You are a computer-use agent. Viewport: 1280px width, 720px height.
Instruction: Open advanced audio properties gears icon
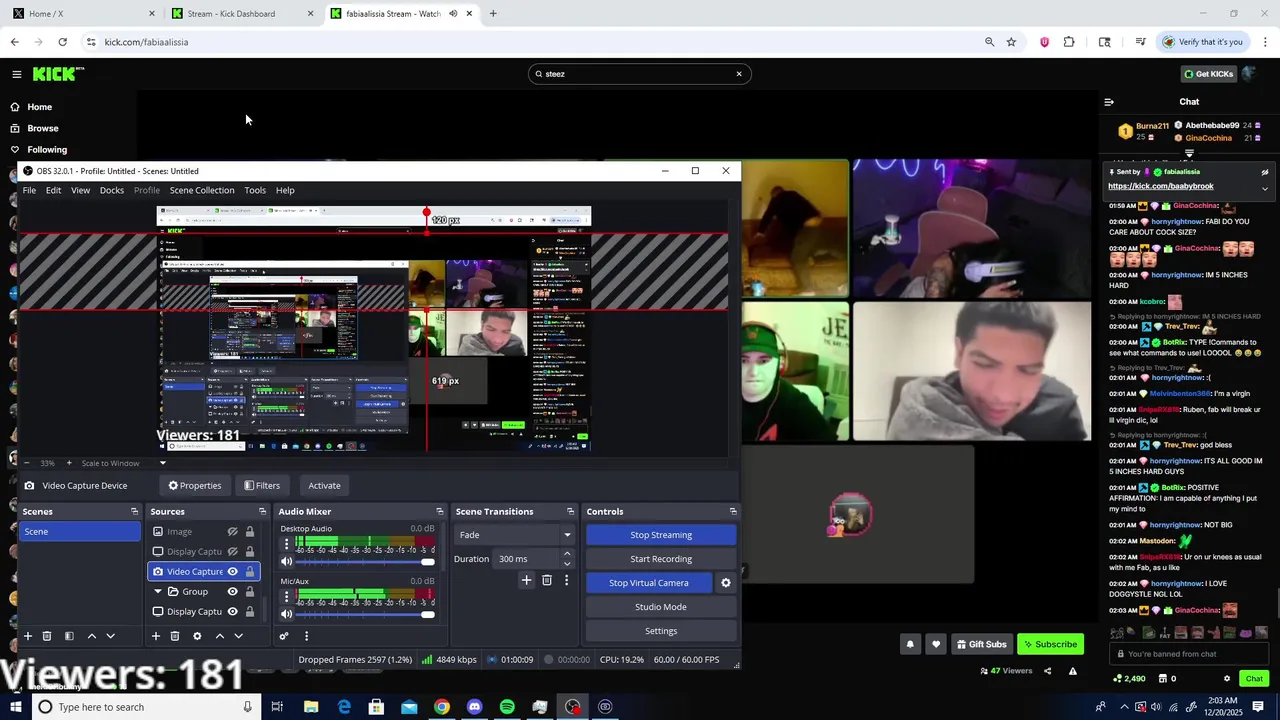click(x=284, y=636)
